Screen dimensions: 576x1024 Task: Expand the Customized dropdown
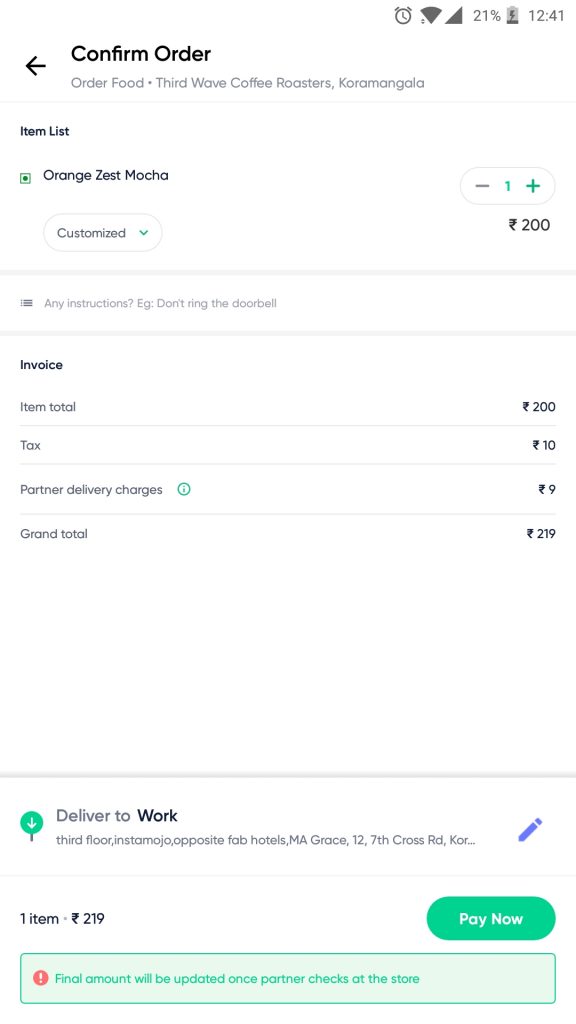click(x=103, y=232)
